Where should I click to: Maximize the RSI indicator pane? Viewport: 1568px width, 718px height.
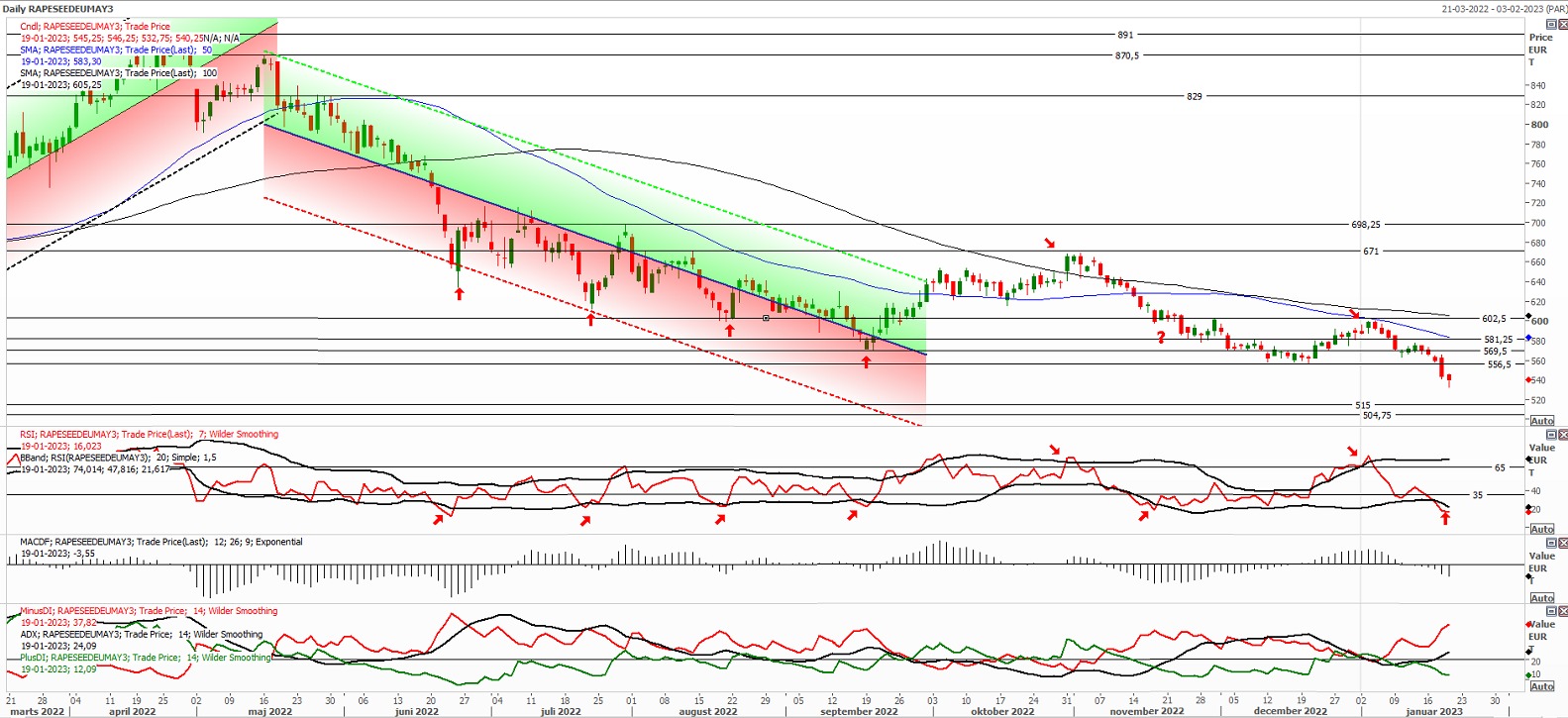1550,435
